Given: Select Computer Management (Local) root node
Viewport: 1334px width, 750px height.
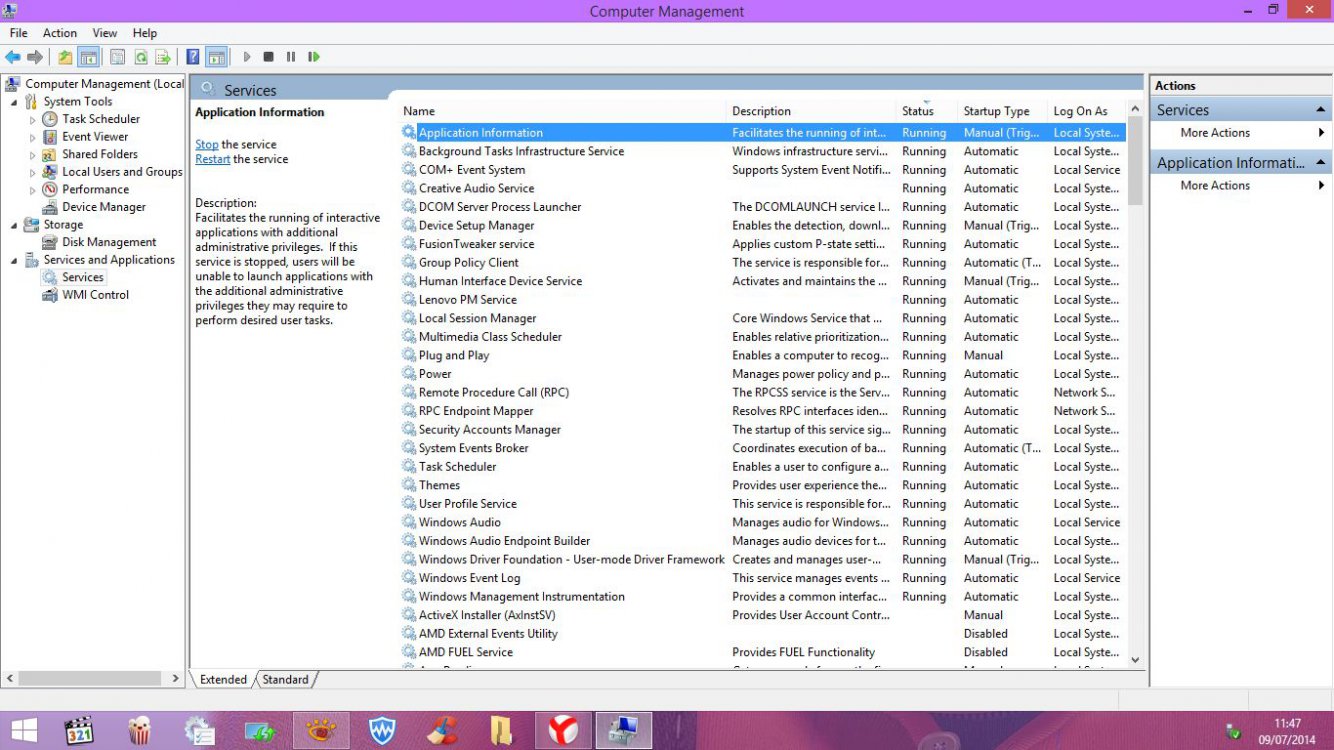Looking at the screenshot, I should tap(105, 84).
